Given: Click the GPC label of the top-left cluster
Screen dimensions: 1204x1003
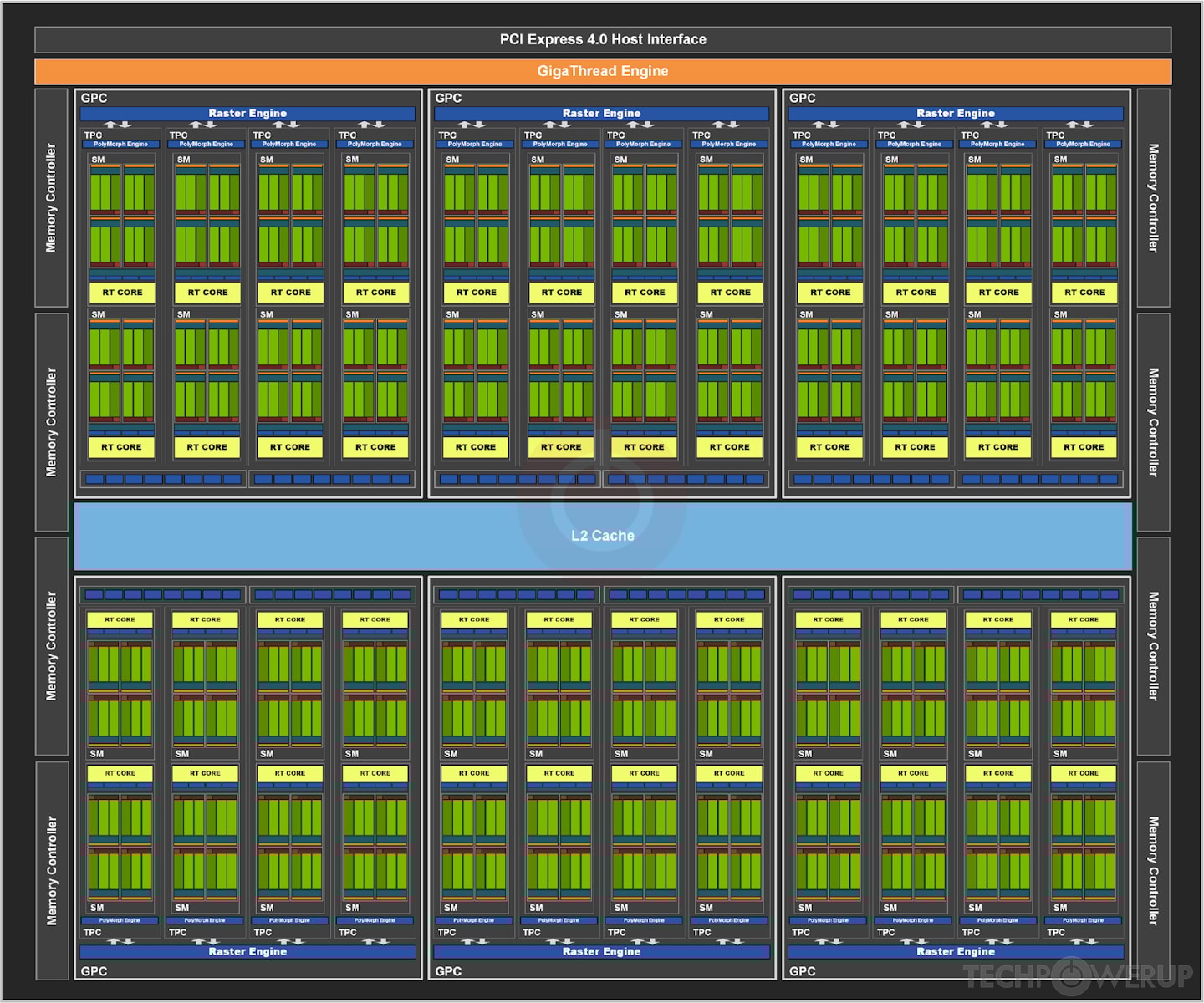Looking at the screenshot, I should tap(94, 98).
